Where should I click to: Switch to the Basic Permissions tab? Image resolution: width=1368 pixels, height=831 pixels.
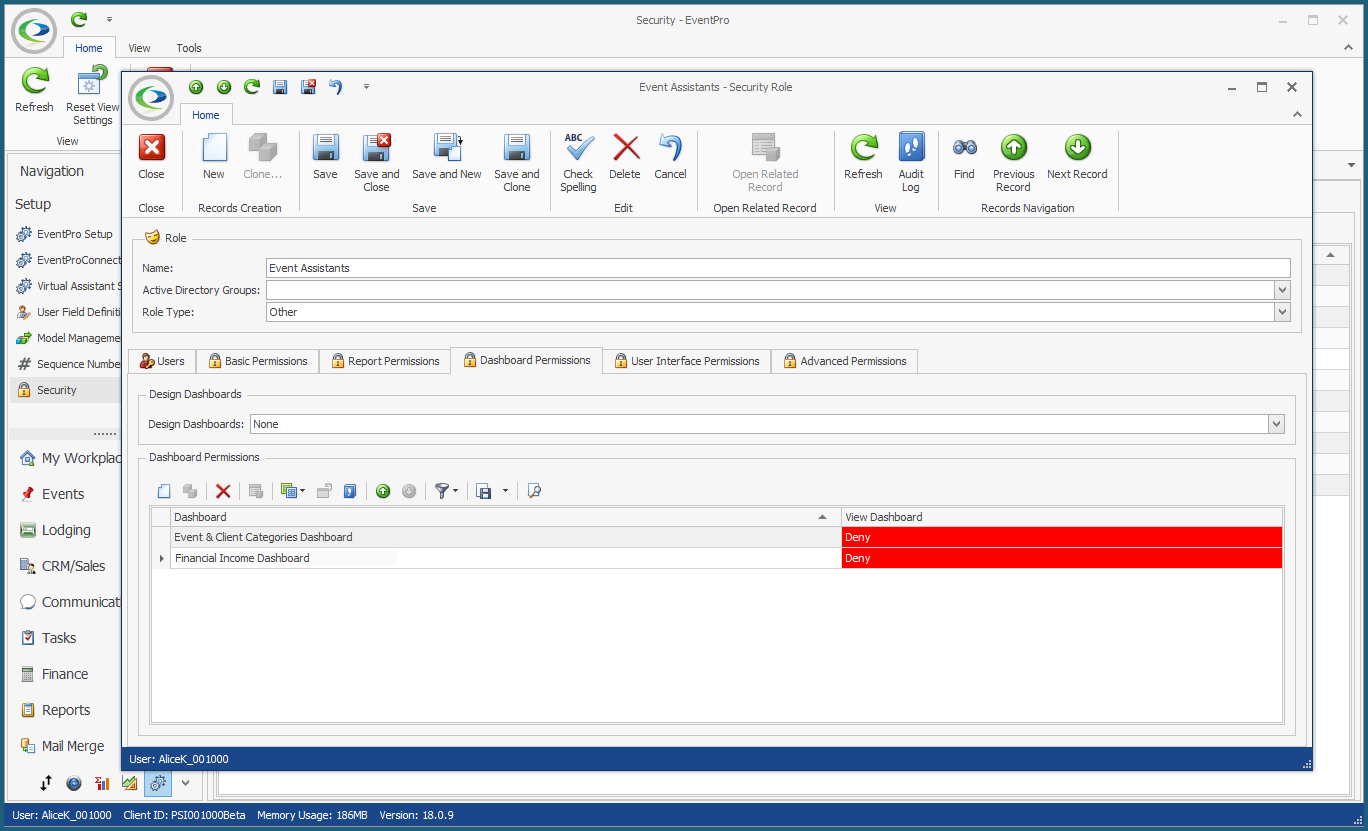(x=257, y=361)
